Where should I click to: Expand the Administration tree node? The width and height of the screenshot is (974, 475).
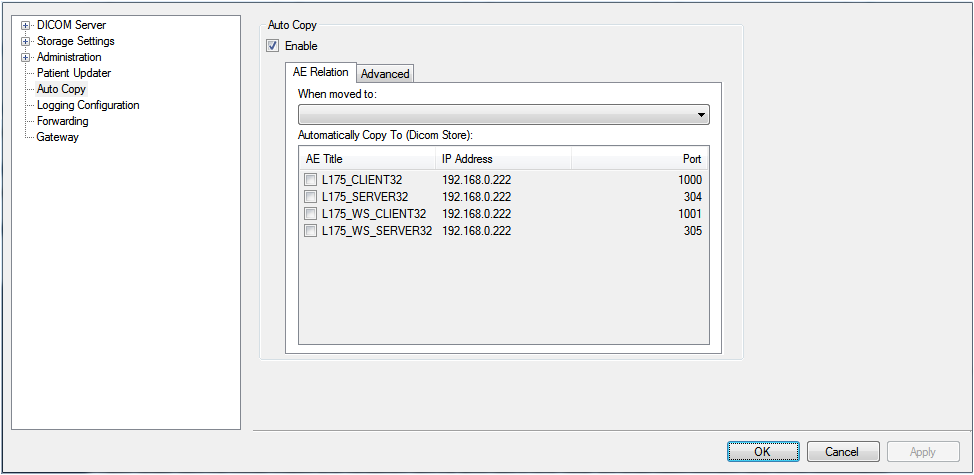(x=26, y=57)
